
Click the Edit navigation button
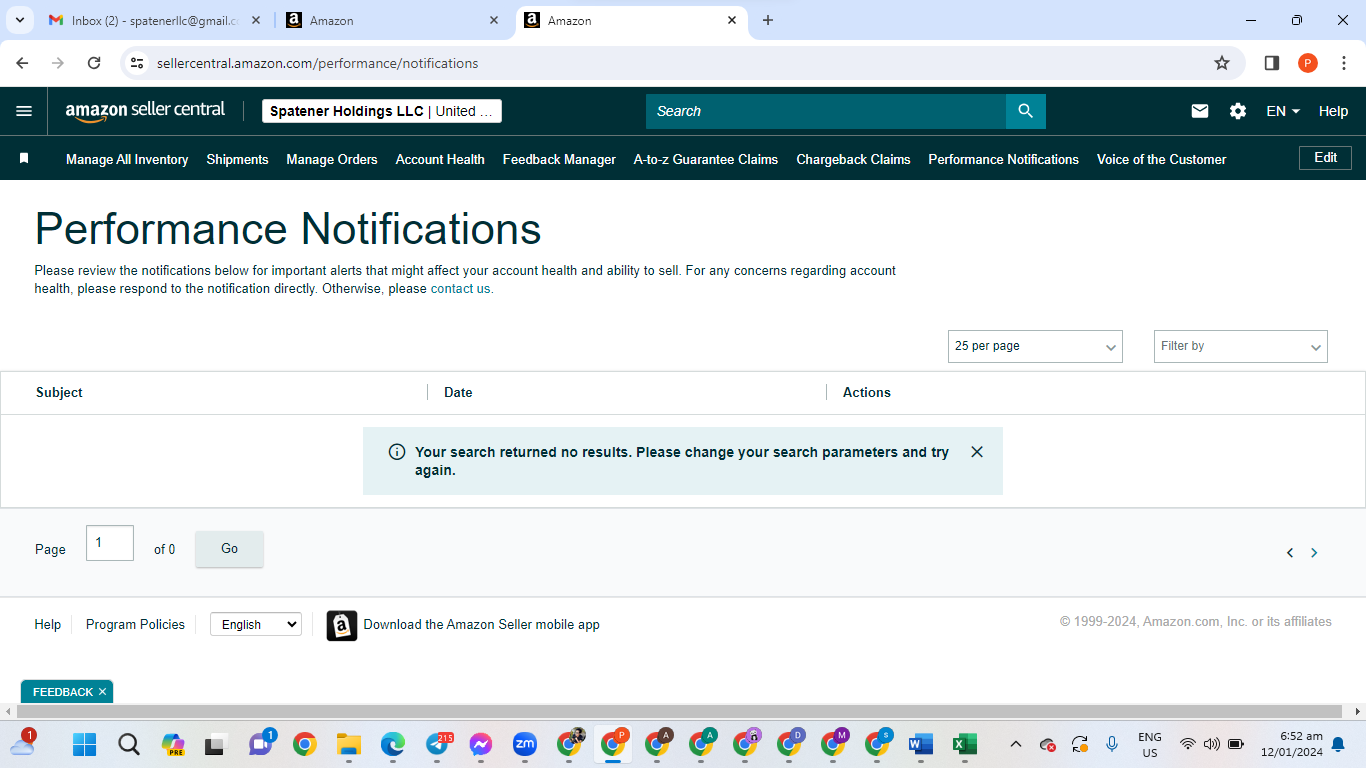click(x=1325, y=158)
